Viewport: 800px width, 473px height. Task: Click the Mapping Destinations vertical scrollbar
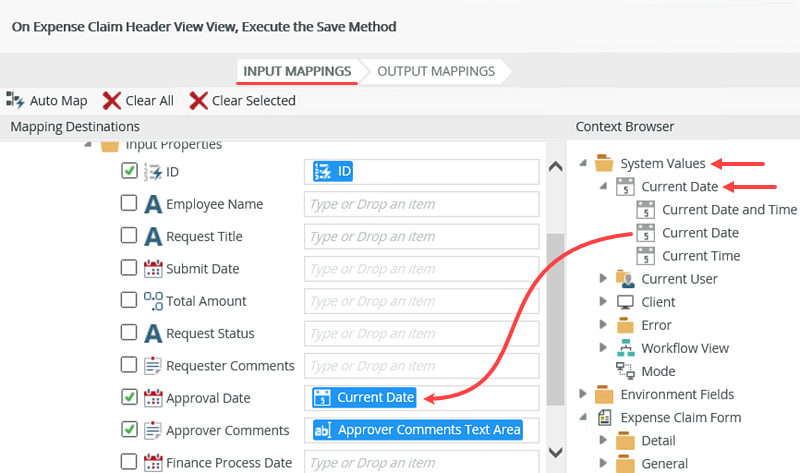555,300
